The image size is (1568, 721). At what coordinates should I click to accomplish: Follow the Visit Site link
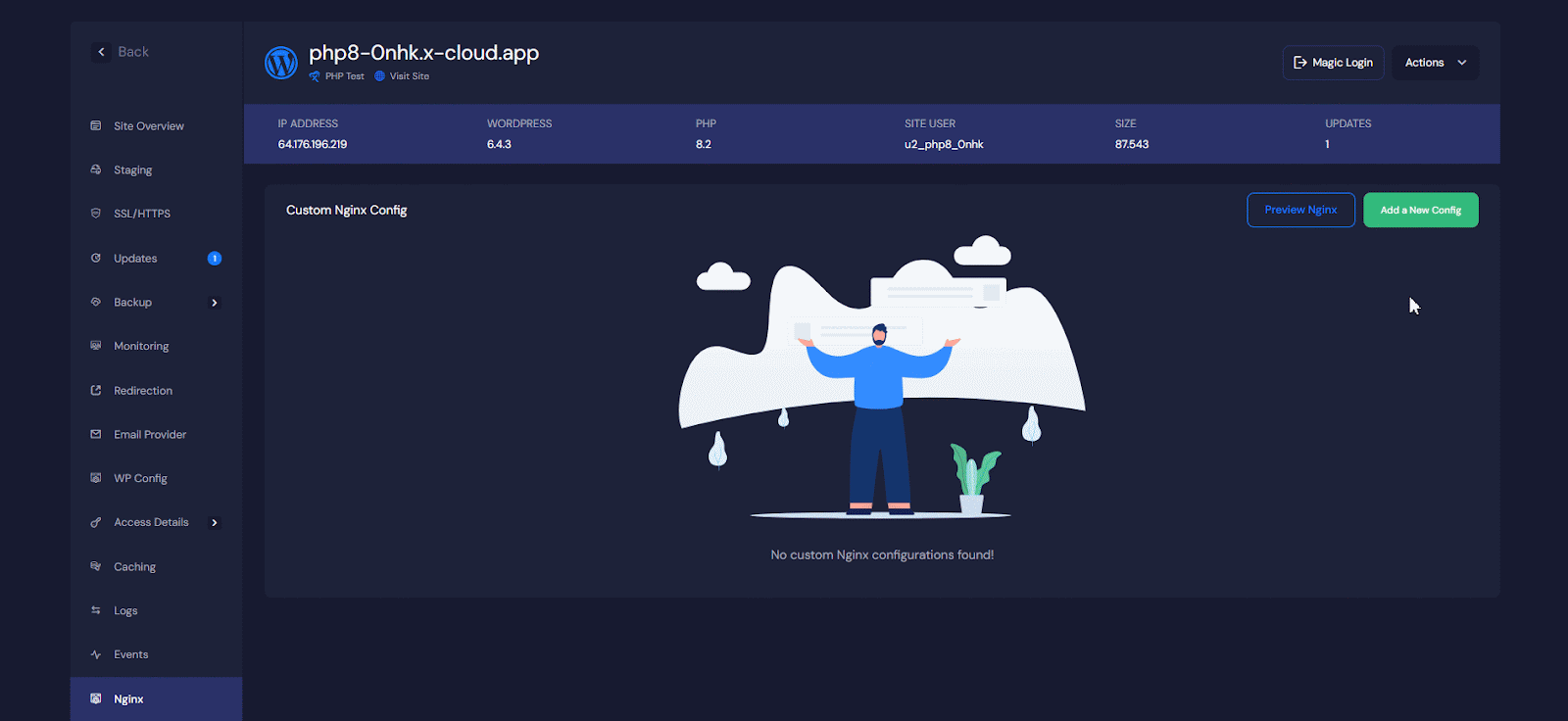410,76
